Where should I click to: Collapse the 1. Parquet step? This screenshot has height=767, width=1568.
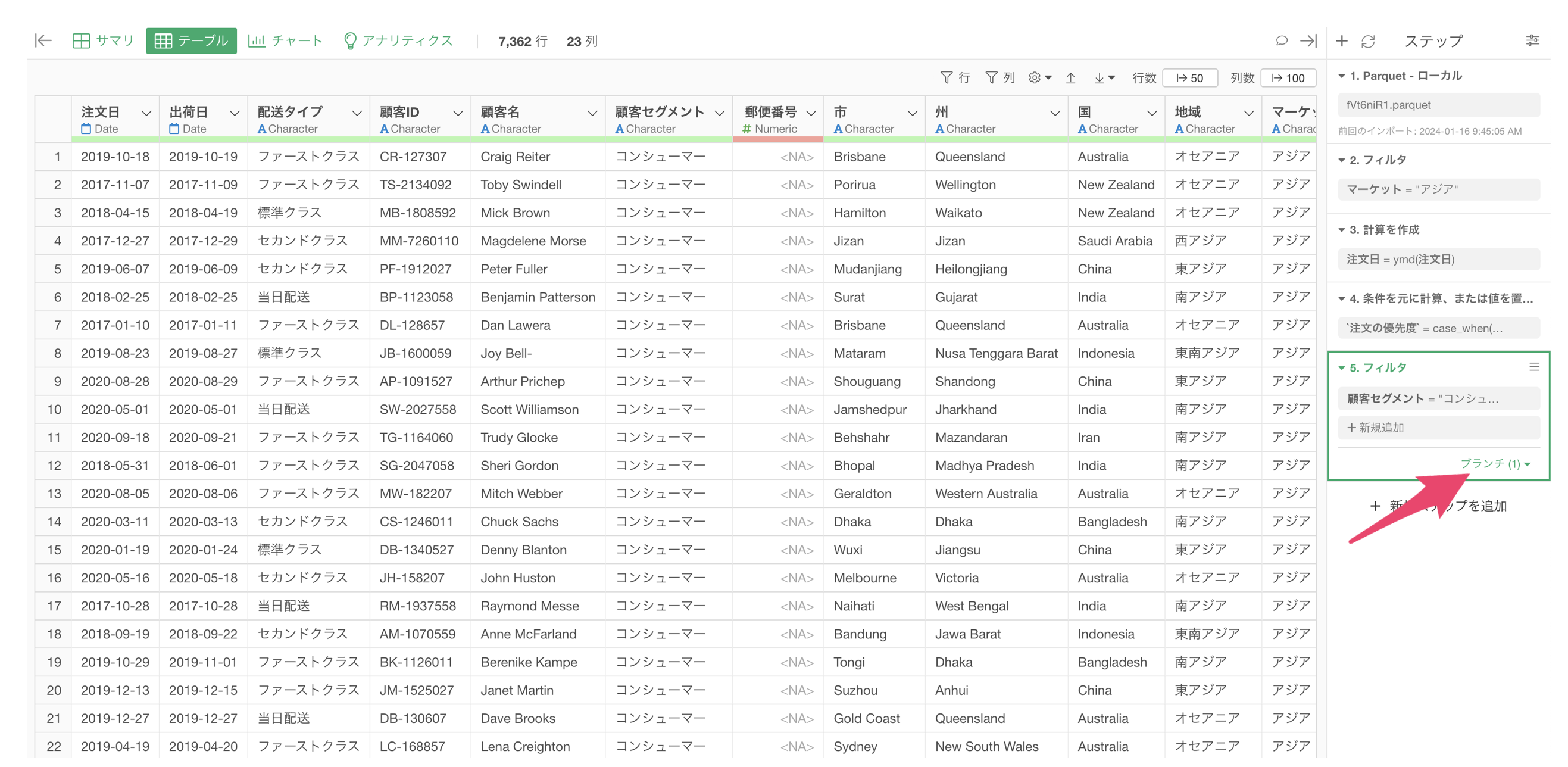1342,76
